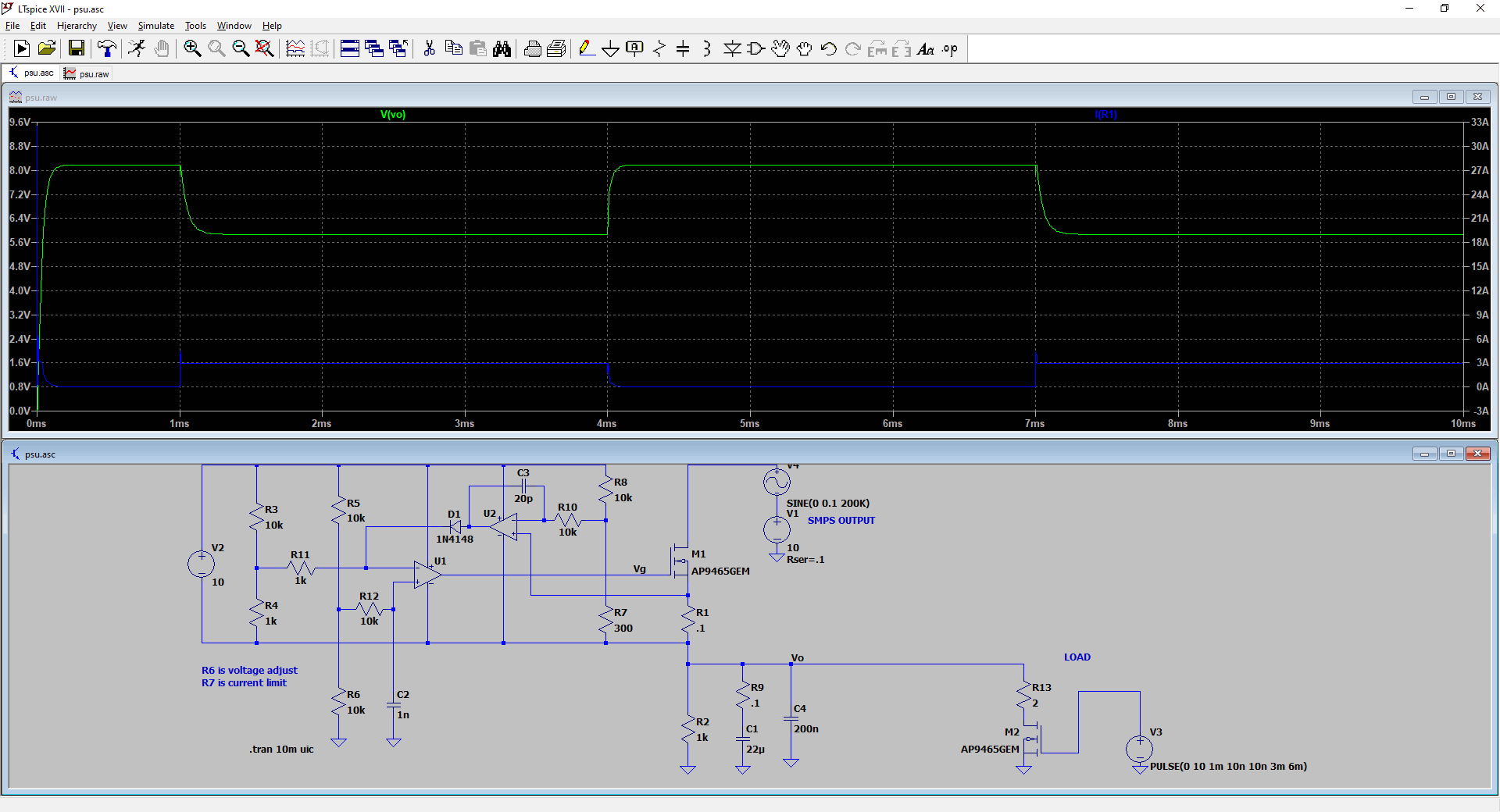Viewport: 1500px width, 812px height.
Task: Open a file with the folder icon
Action: click(x=47, y=48)
